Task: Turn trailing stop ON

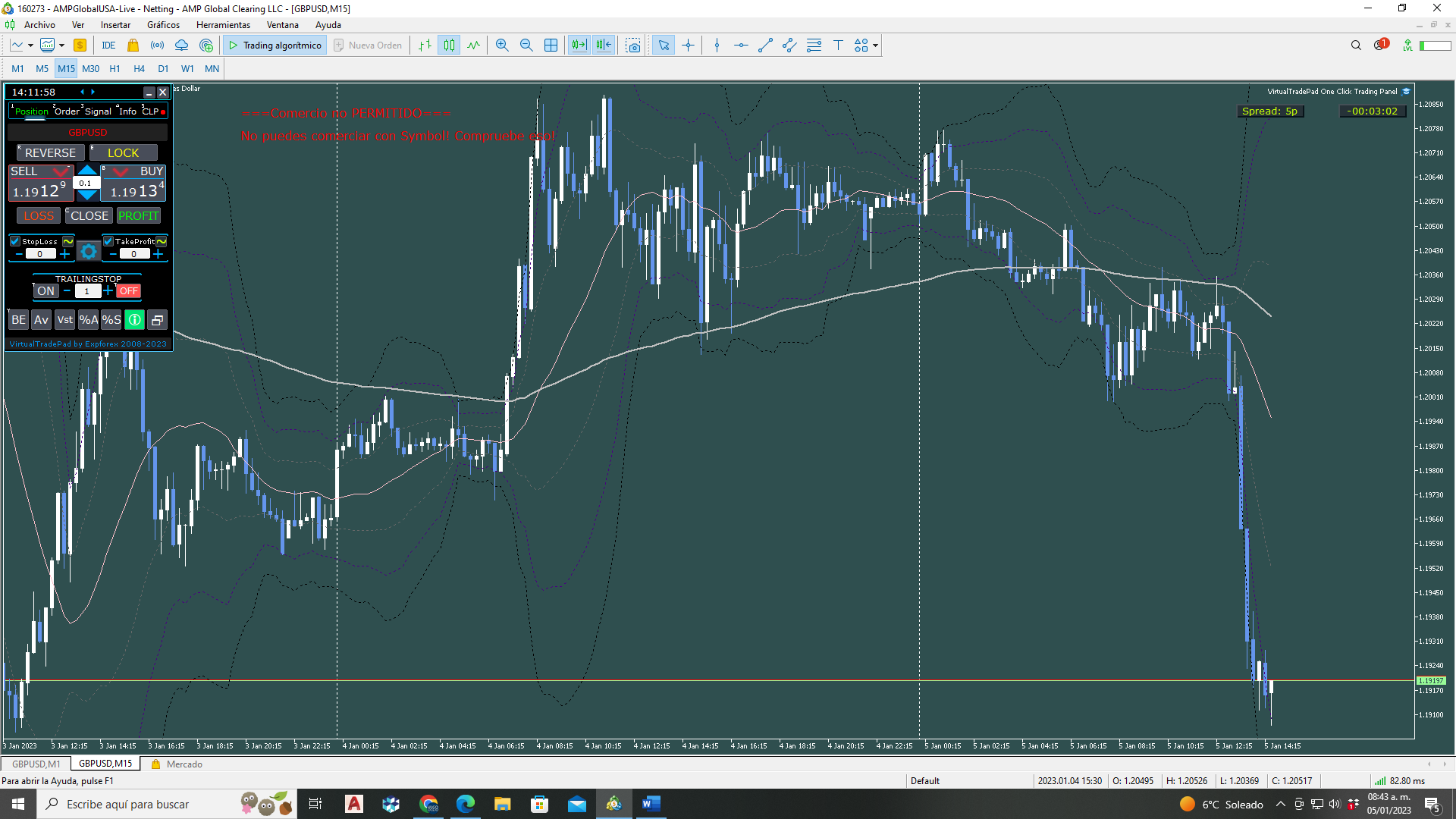Action: click(x=45, y=291)
